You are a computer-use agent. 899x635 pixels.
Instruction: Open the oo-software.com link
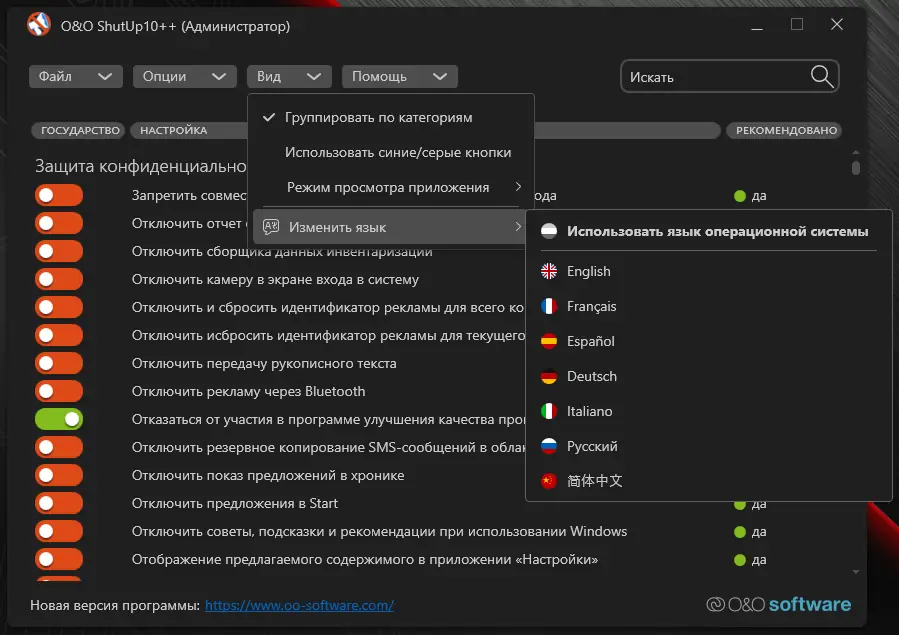pos(299,605)
